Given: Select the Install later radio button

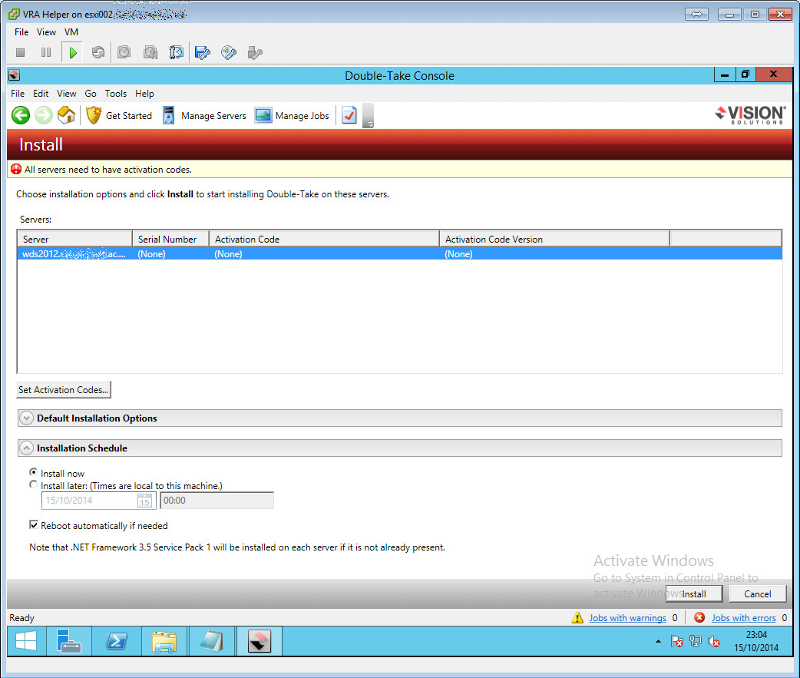Looking at the screenshot, I should pos(33,485).
